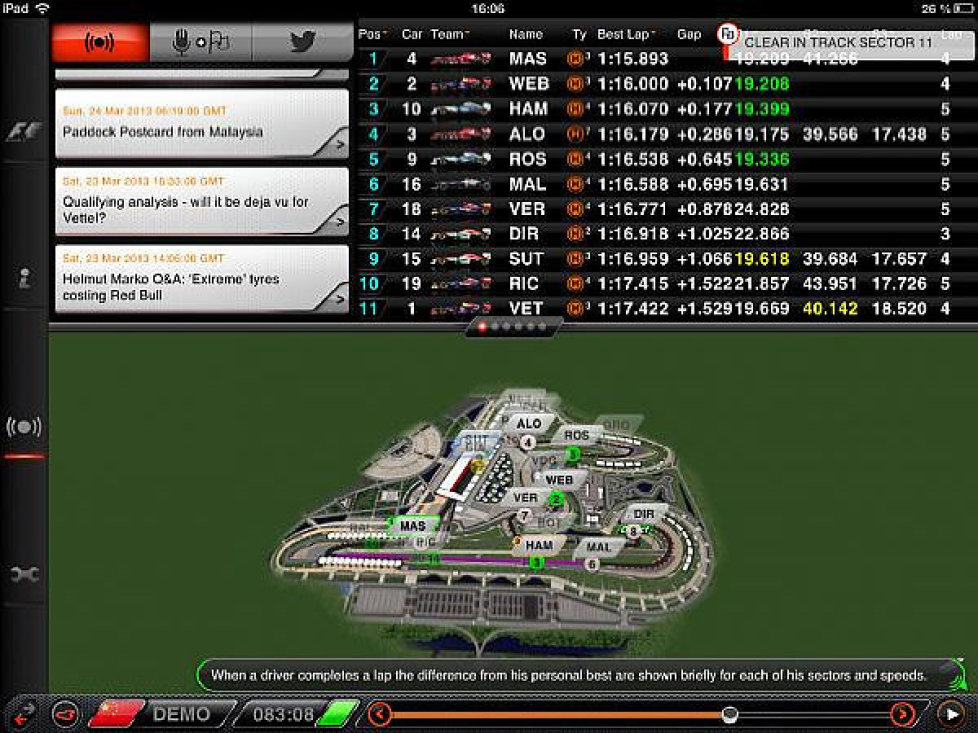
Task: Click yellow sector time 40.142
Action: (830, 308)
